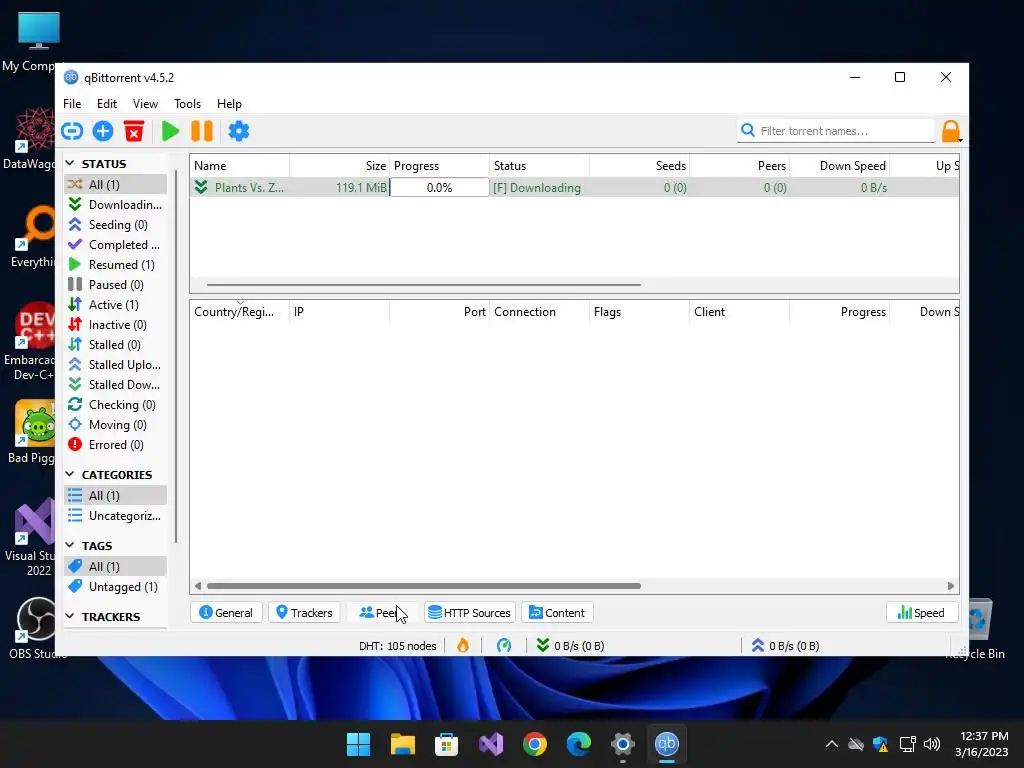This screenshot has width=1024, height=768.
Task: Click the right arrow of the peers scrollbar
Action: (951, 586)
